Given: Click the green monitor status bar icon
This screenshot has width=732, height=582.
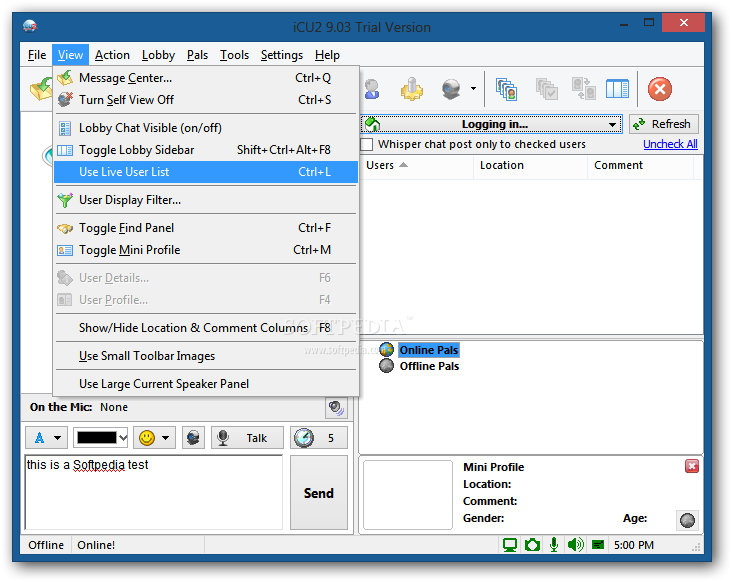Looking at the screenshot, I should coord(510,545).
